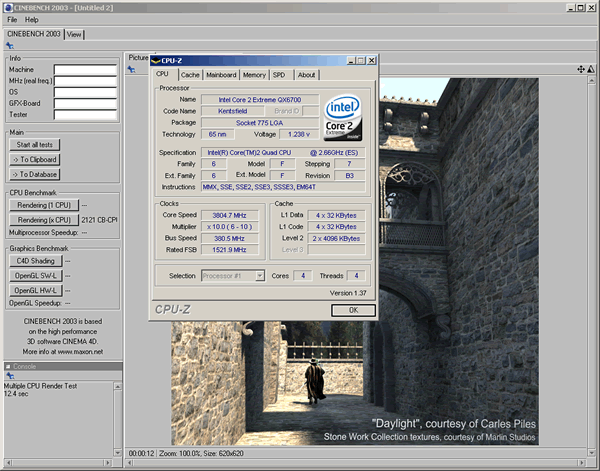This screenshot has width=600, height=471.
Task: Click the Picture horizontal scrollbar right arrow
Action: 582,463
